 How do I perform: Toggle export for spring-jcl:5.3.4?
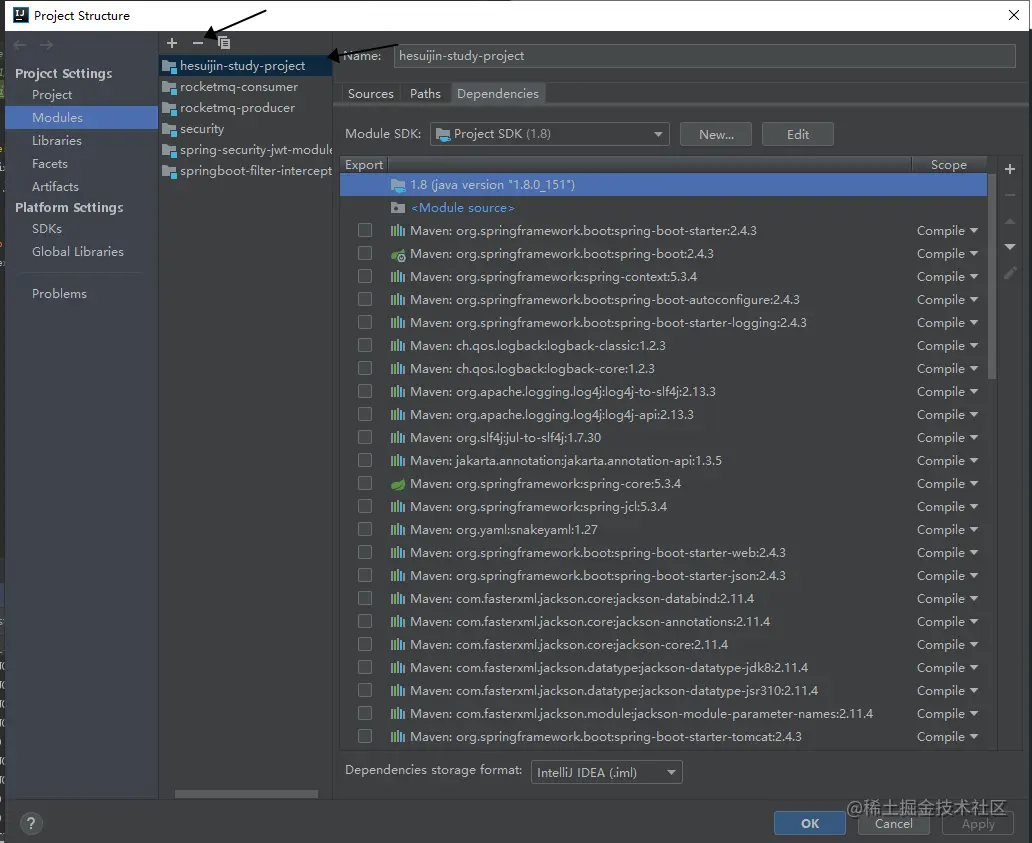click(x=365, y=507)
